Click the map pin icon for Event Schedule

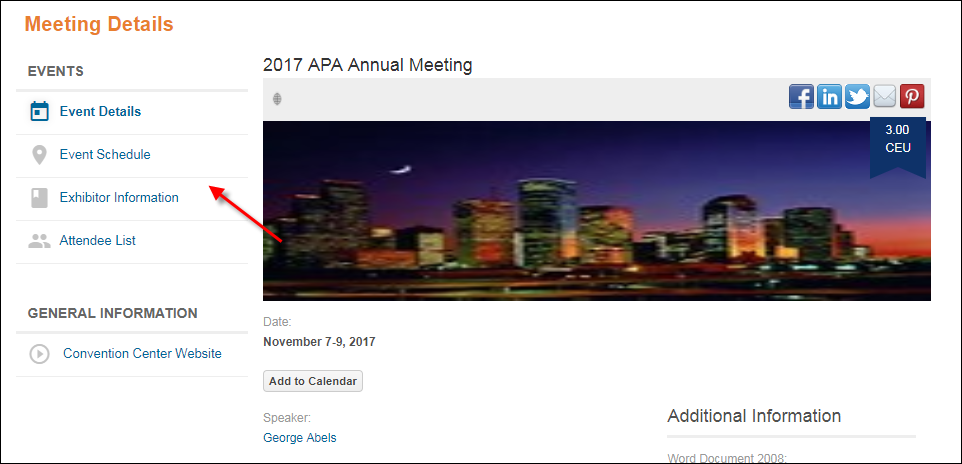point(39,155)
